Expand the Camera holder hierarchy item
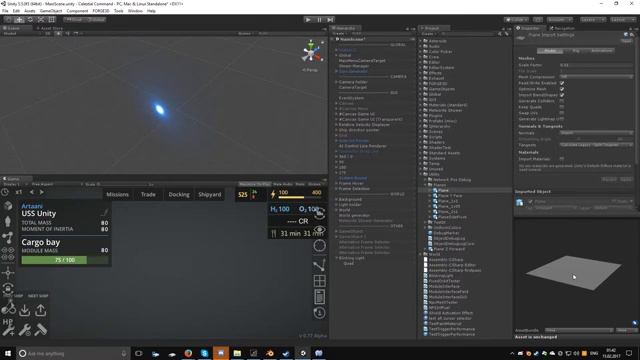Screen dimensions: 640x360 (336, 82)
